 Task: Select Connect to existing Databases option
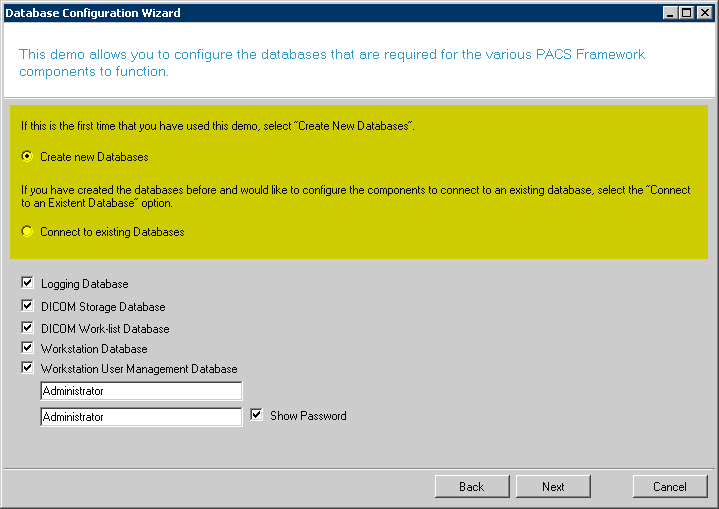[x=27, y=232]
